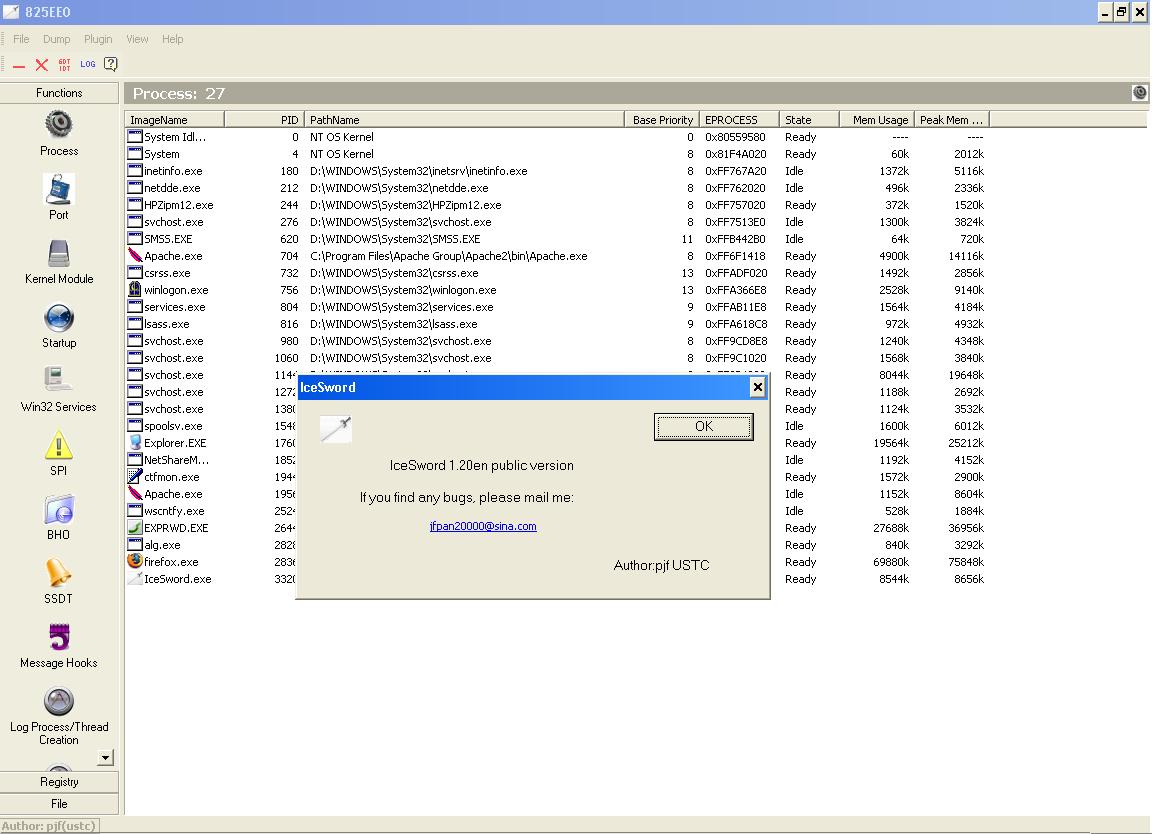This screenshot has height=834, width=1152.
Task: Open the Plugin menu
Action: [98, 39]
